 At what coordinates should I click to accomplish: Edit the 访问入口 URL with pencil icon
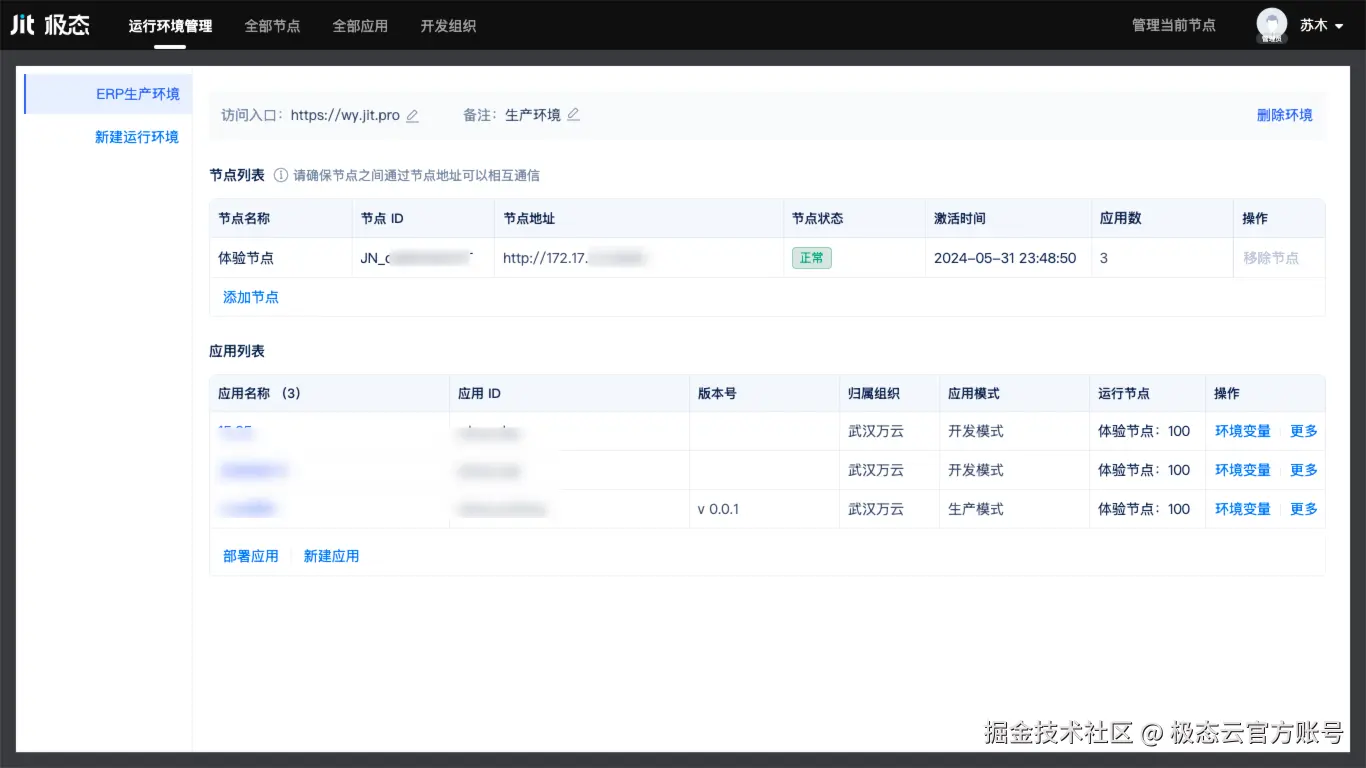(412, 116)
